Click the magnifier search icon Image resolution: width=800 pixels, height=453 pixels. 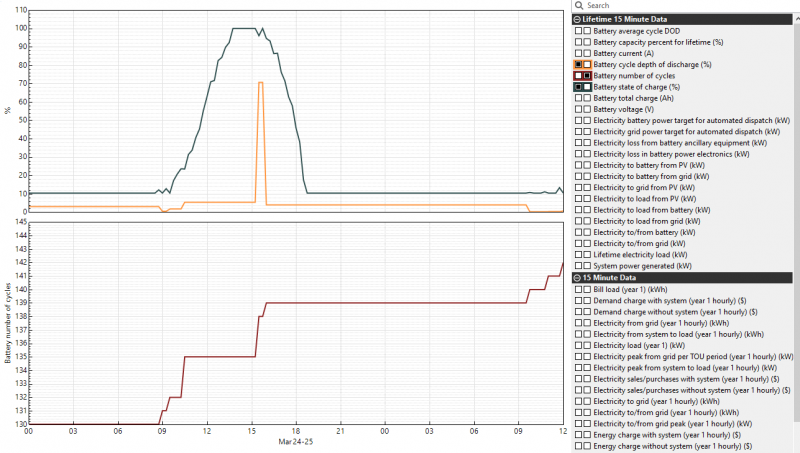578,6
